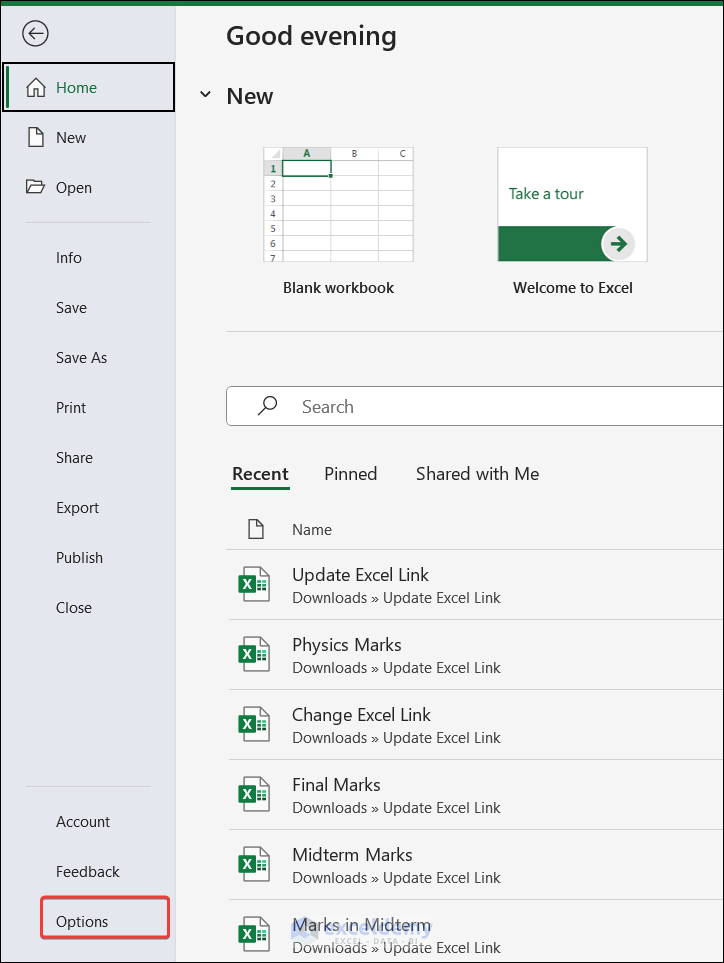
Task: Click the Open folder icon
Action: [36, 187]
